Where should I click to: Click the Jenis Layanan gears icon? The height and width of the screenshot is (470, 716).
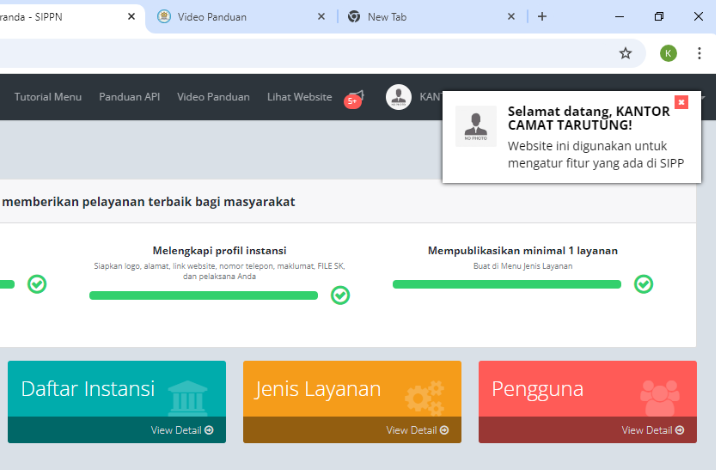pos(424,396)
